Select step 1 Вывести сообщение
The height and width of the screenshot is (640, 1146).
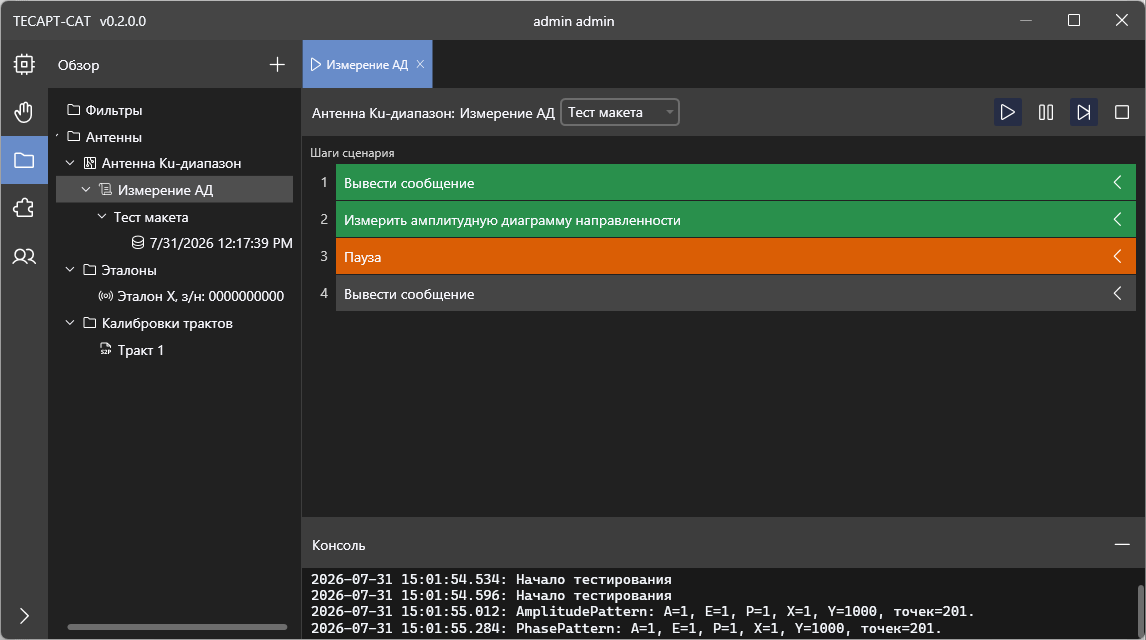tap(735, 183)
